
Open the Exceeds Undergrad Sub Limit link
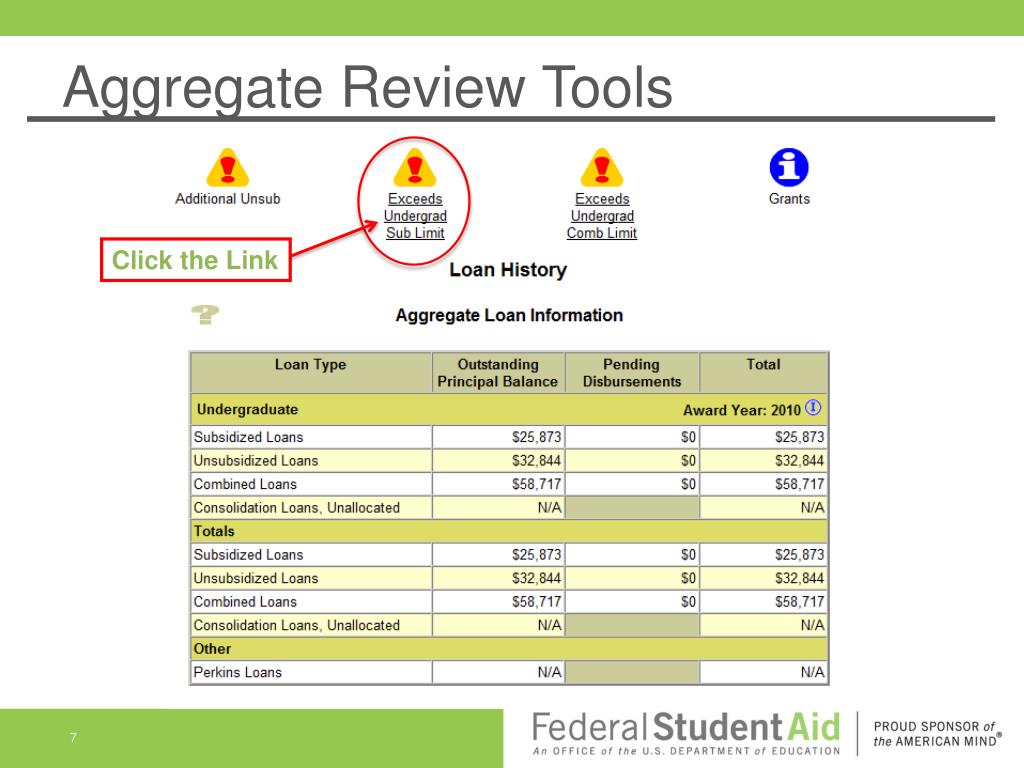(x=415, y=216)
